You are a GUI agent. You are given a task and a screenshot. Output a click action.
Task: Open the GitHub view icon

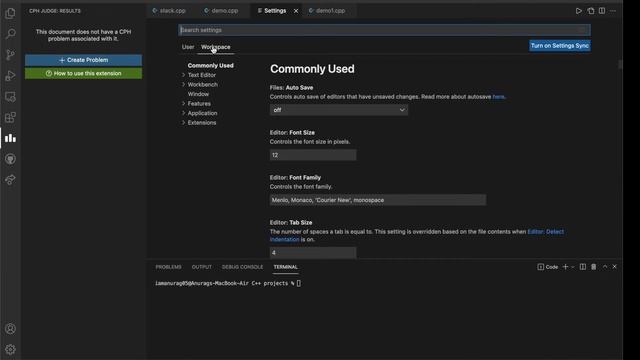pos(11,159)
